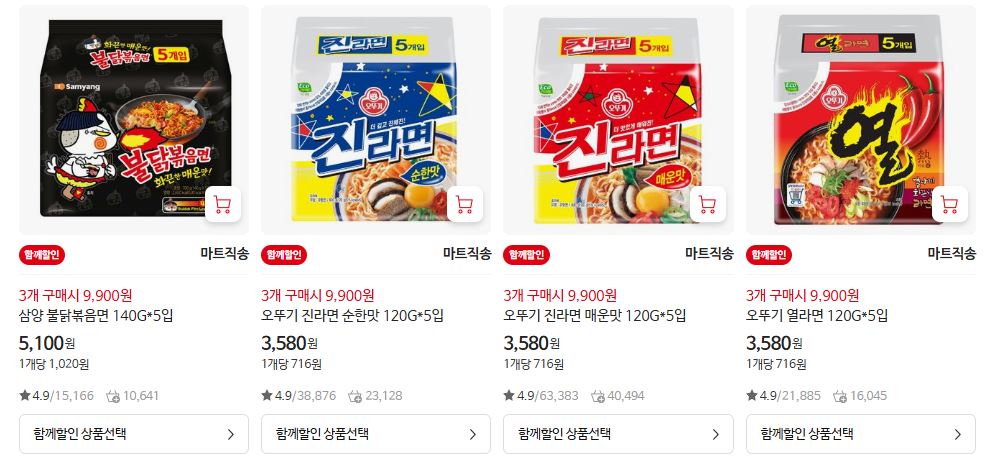Image resolution: width=987 pixels, height=456 pixels.
Task: Expand 함께할인 상품선택 for 진라면 매운맛
Action: click(x=618, y=434)
